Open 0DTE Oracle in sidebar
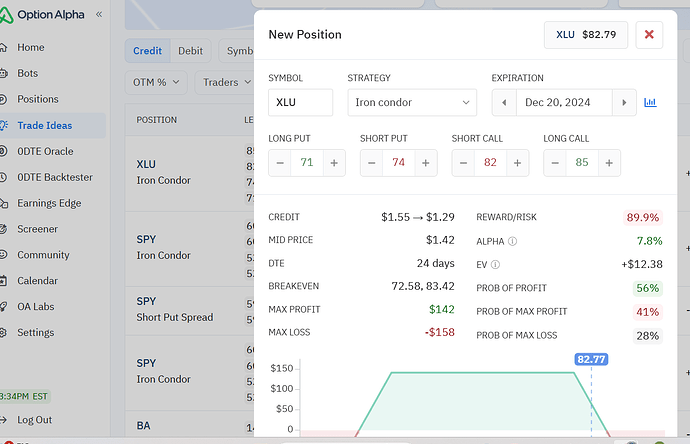The height and width of the screenshot is (444, 690). pyautogui.click(x=45, y=151)
